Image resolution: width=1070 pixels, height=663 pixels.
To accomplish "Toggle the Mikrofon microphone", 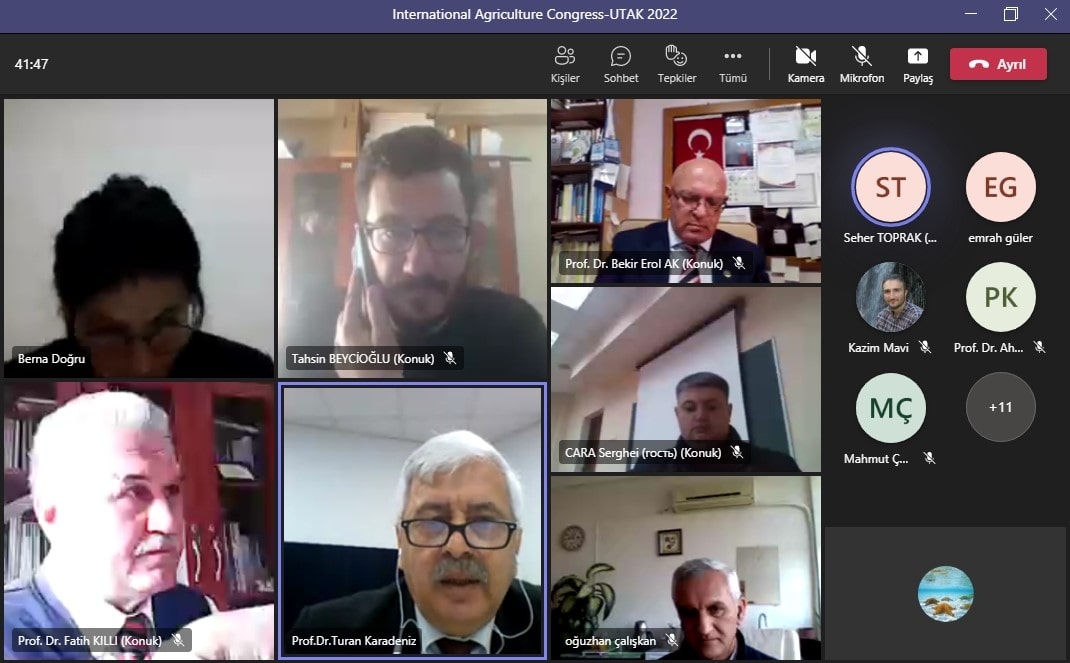I will tap(862, 65).
